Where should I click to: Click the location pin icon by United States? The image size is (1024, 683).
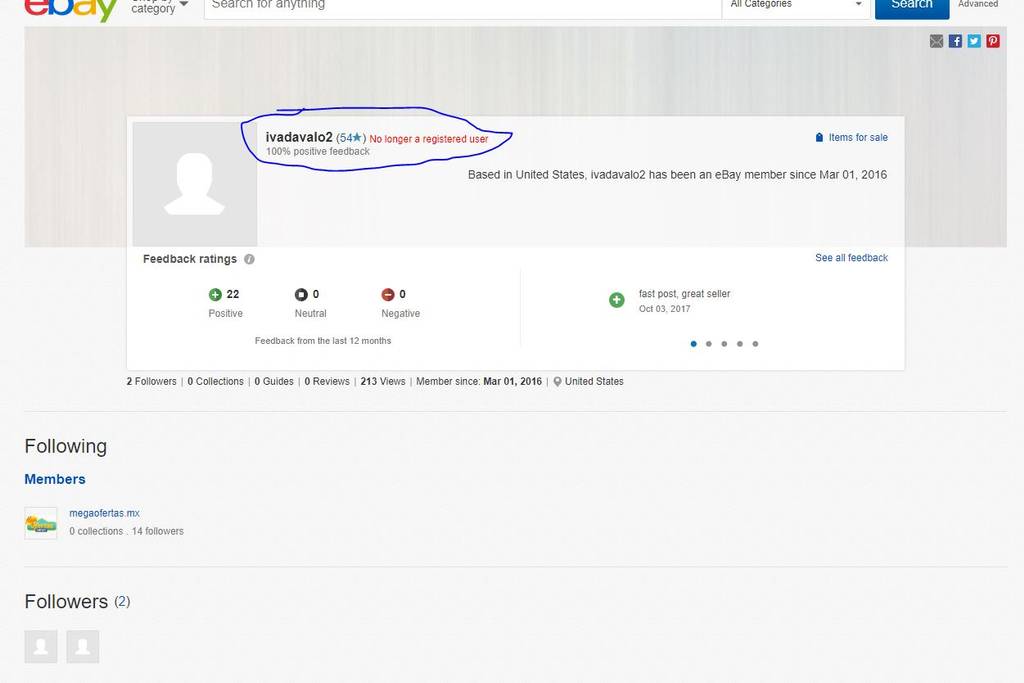coord(557,381)
